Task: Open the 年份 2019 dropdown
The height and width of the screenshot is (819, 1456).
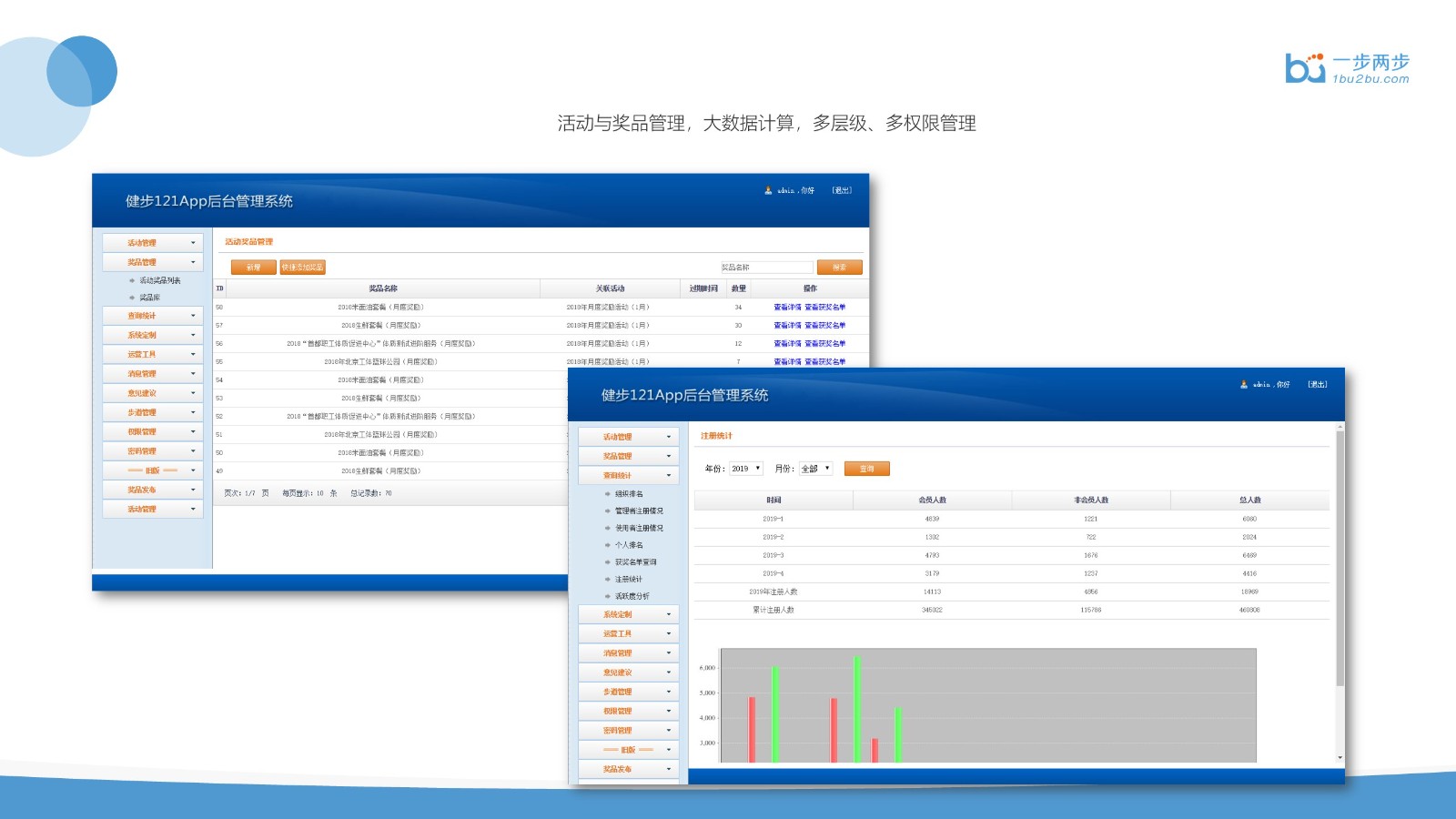Action: [746, 469]
